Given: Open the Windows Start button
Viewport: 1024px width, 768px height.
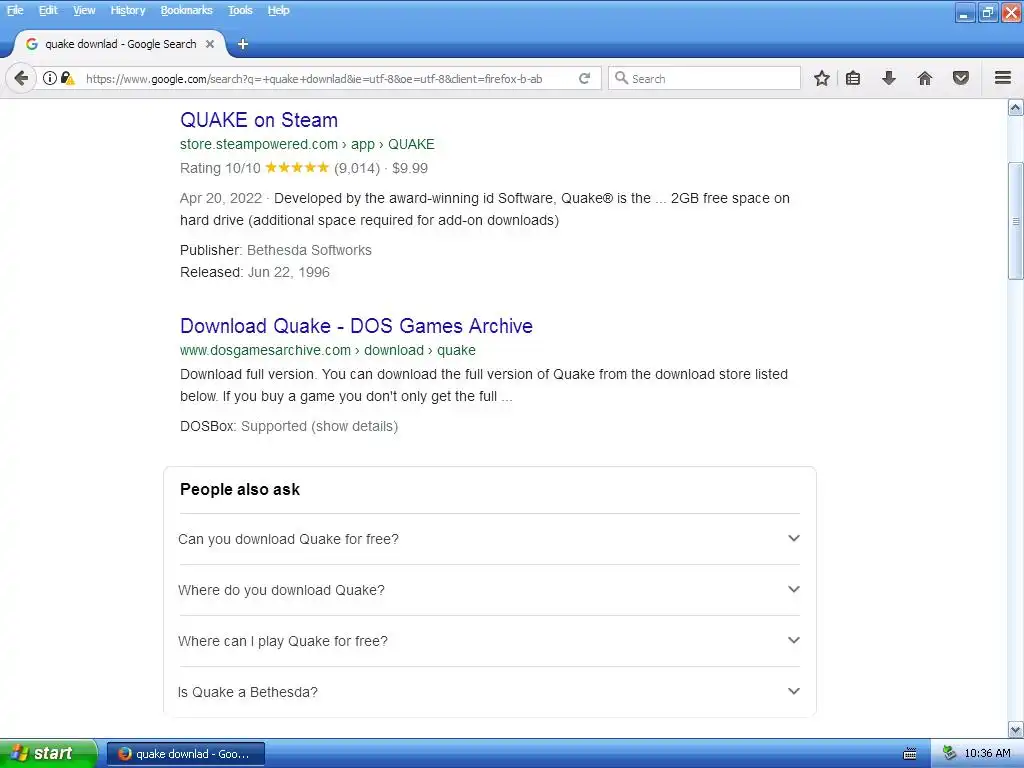Looking at the screenshot, I should click(48, 753).
